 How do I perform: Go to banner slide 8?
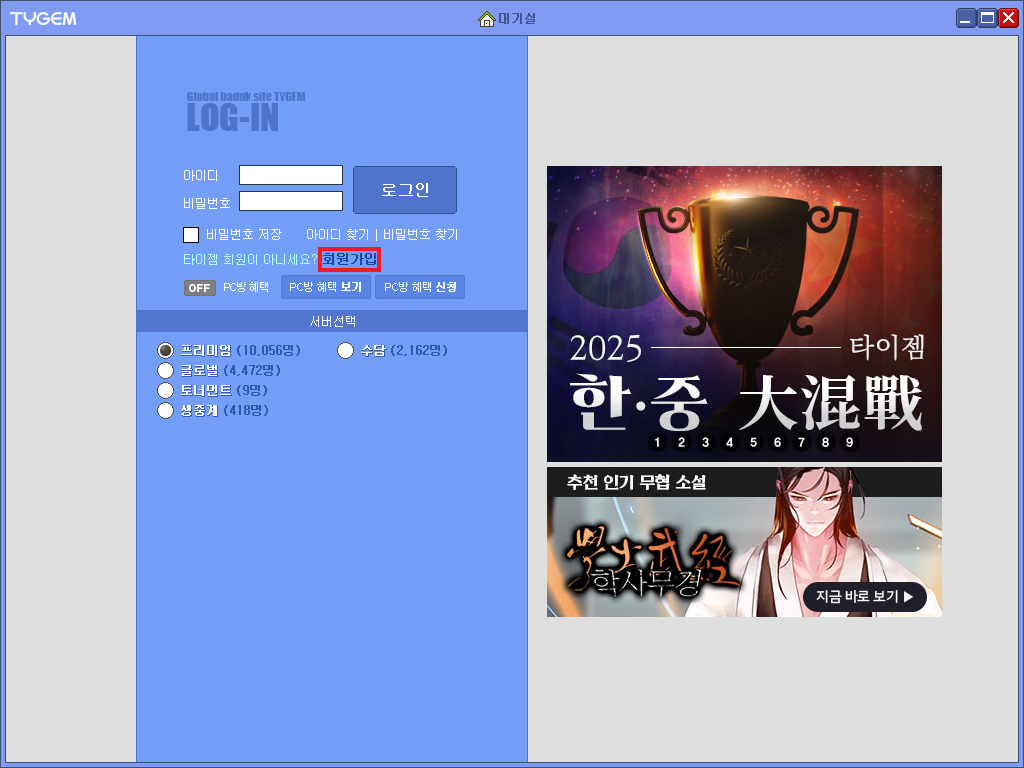[825, 442]
